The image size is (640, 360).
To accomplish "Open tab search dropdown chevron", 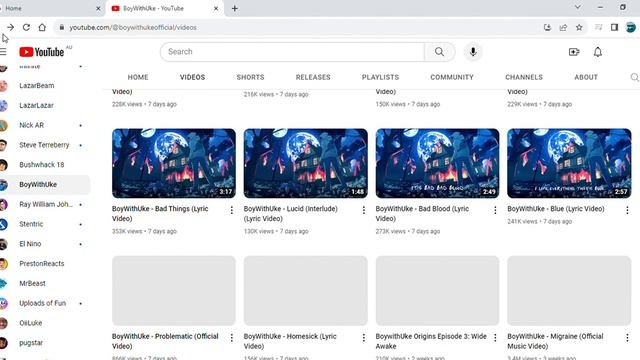I will (578, 7).
